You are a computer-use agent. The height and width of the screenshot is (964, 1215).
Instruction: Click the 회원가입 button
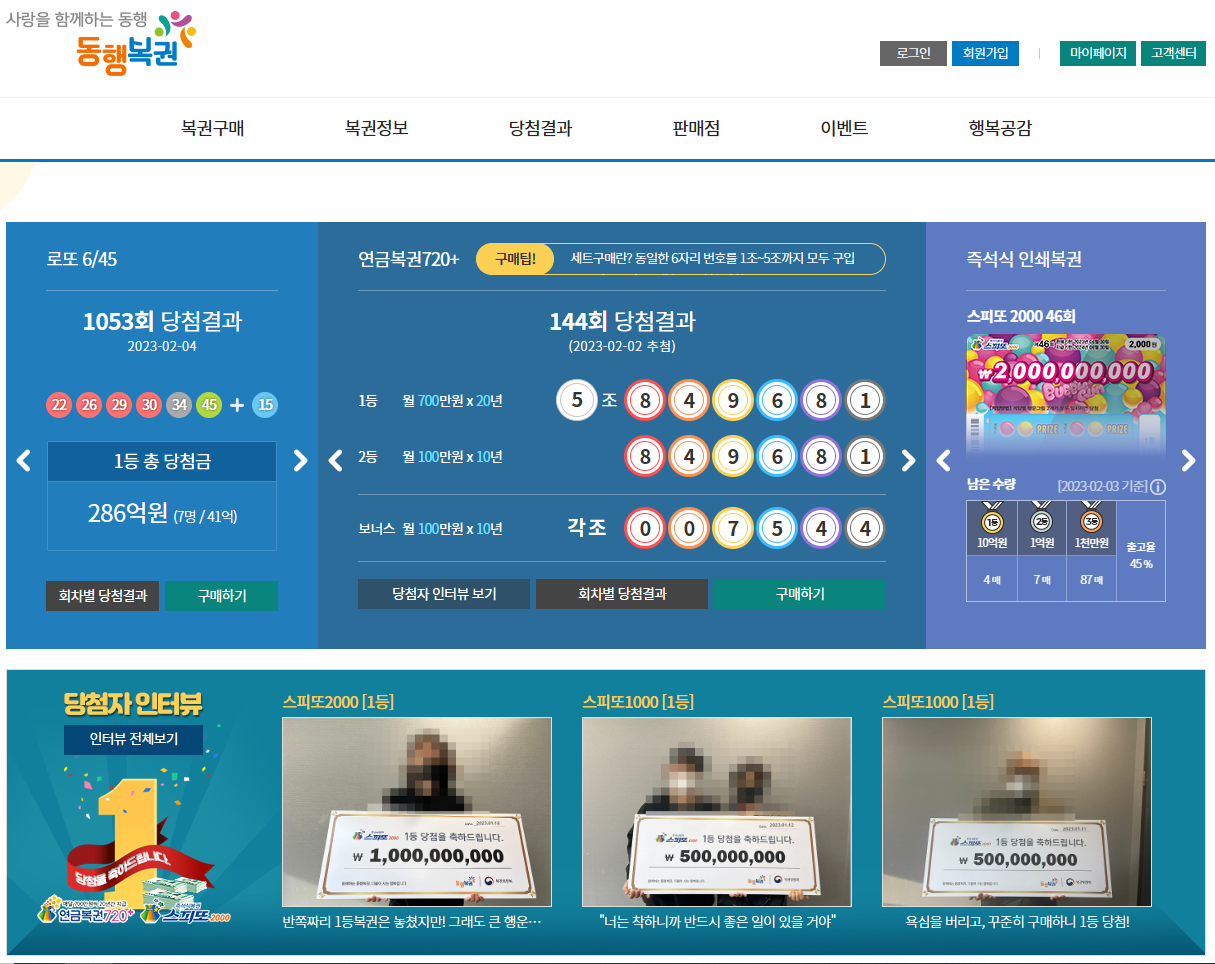coord(985,53)
